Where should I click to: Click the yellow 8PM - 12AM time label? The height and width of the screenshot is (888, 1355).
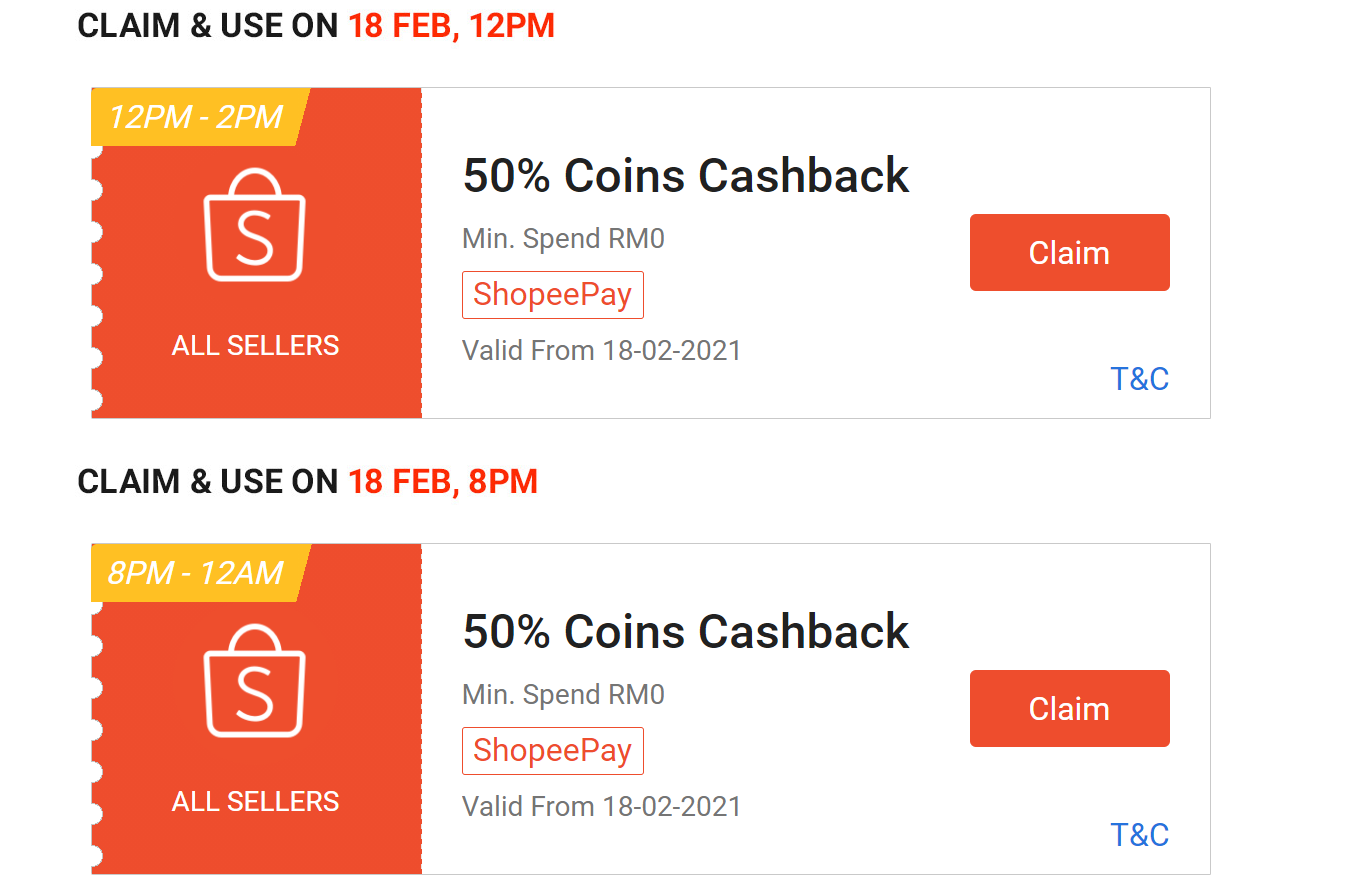point(197,573)
